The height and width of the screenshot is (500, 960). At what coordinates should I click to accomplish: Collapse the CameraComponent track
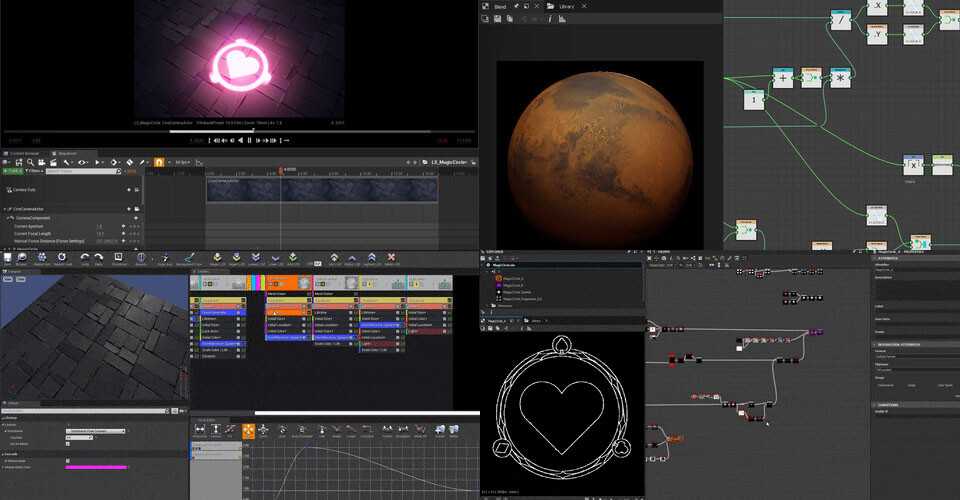point(7,218)
